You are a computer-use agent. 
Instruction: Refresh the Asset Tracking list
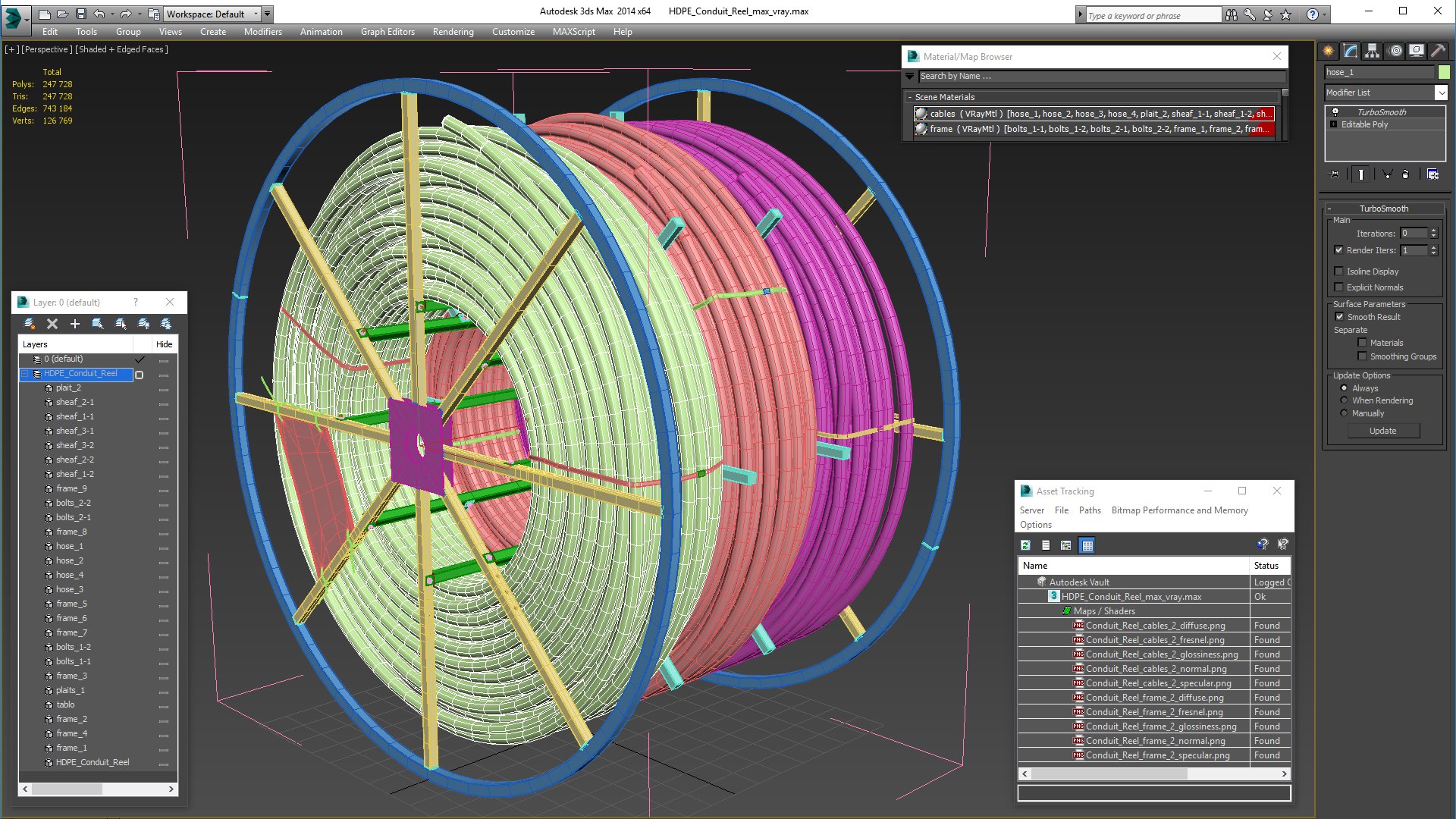click(1025, 545)
